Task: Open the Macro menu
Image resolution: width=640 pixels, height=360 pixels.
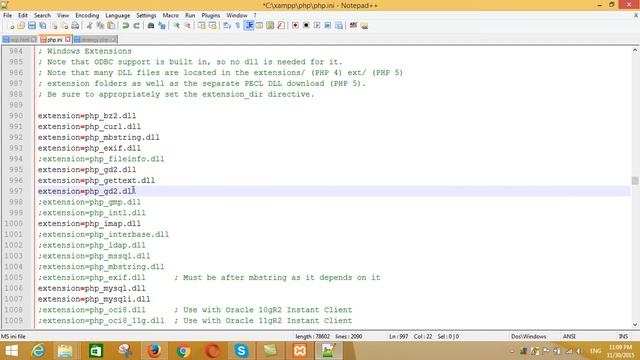Action: pos(171,15)
